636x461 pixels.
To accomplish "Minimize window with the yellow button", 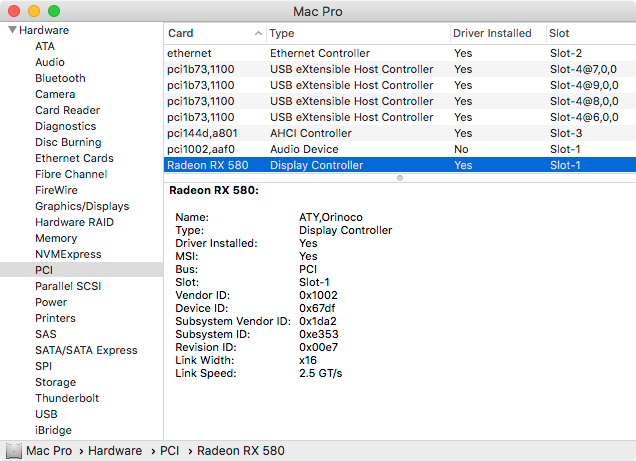I will click(x=34, y=11).
